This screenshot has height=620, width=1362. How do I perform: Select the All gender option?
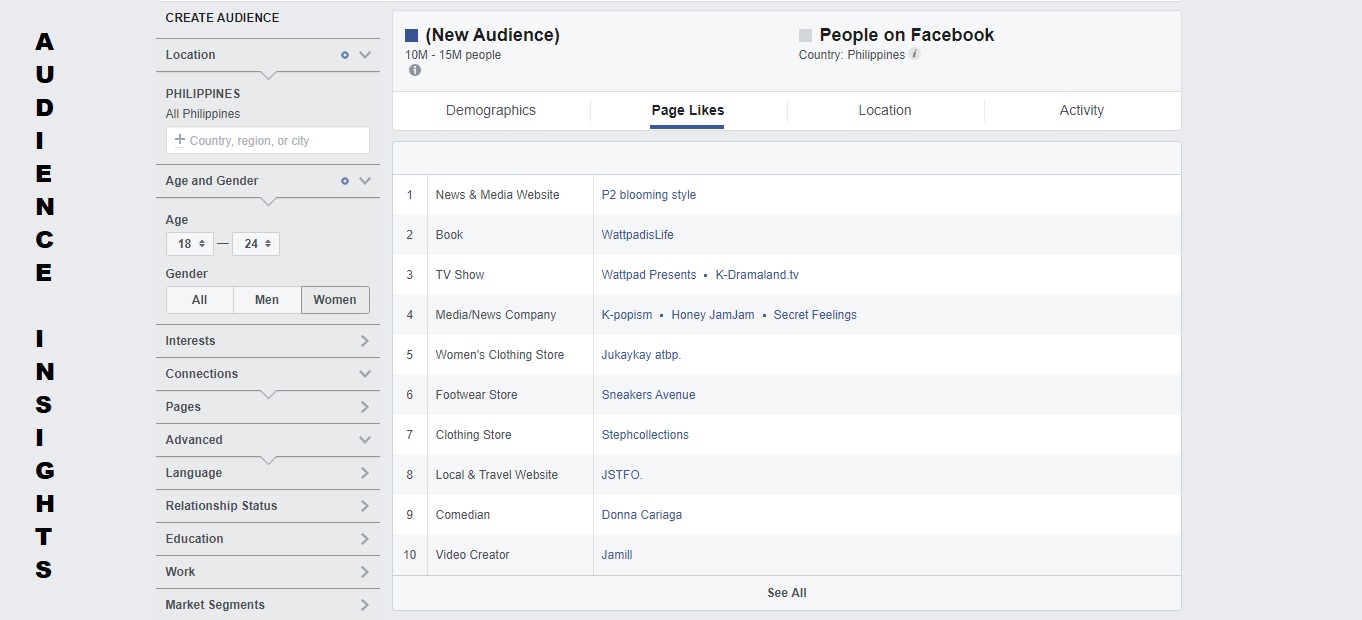pyautogui.click(x=200, y=300)
